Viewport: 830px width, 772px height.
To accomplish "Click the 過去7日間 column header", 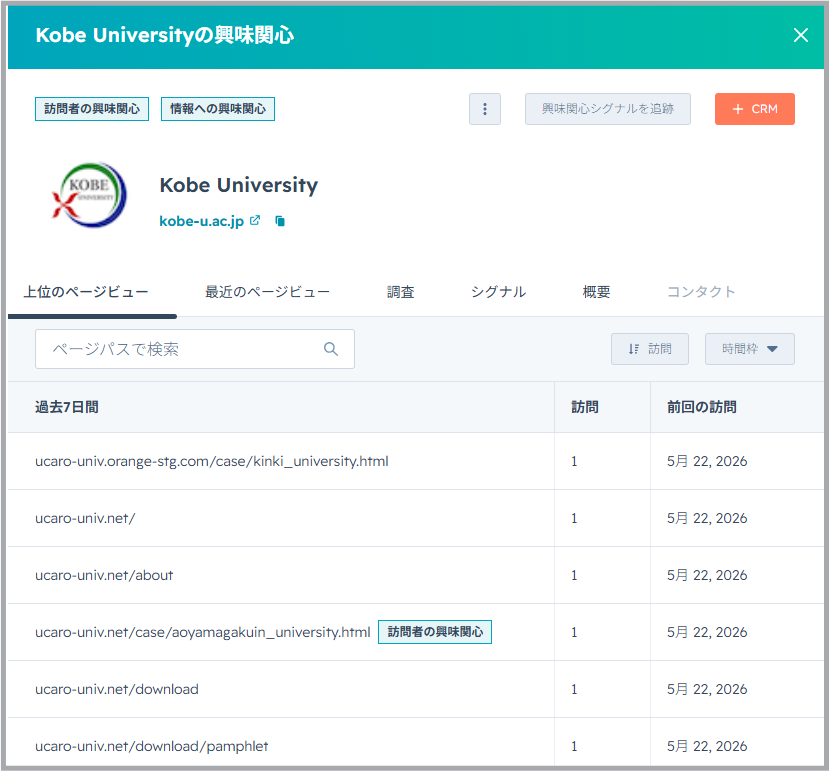I will [67, 407].
